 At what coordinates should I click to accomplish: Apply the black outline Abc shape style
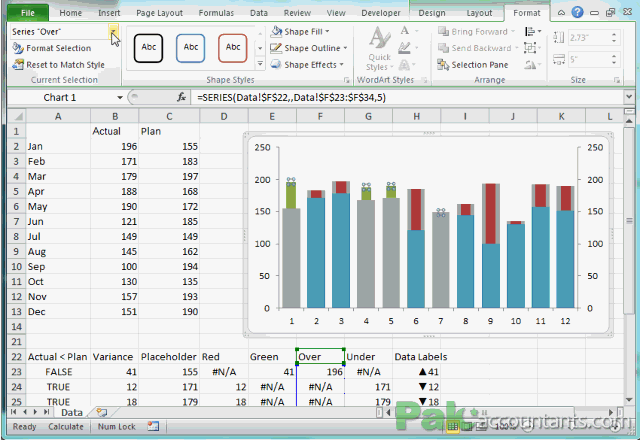tap(149, 48)
